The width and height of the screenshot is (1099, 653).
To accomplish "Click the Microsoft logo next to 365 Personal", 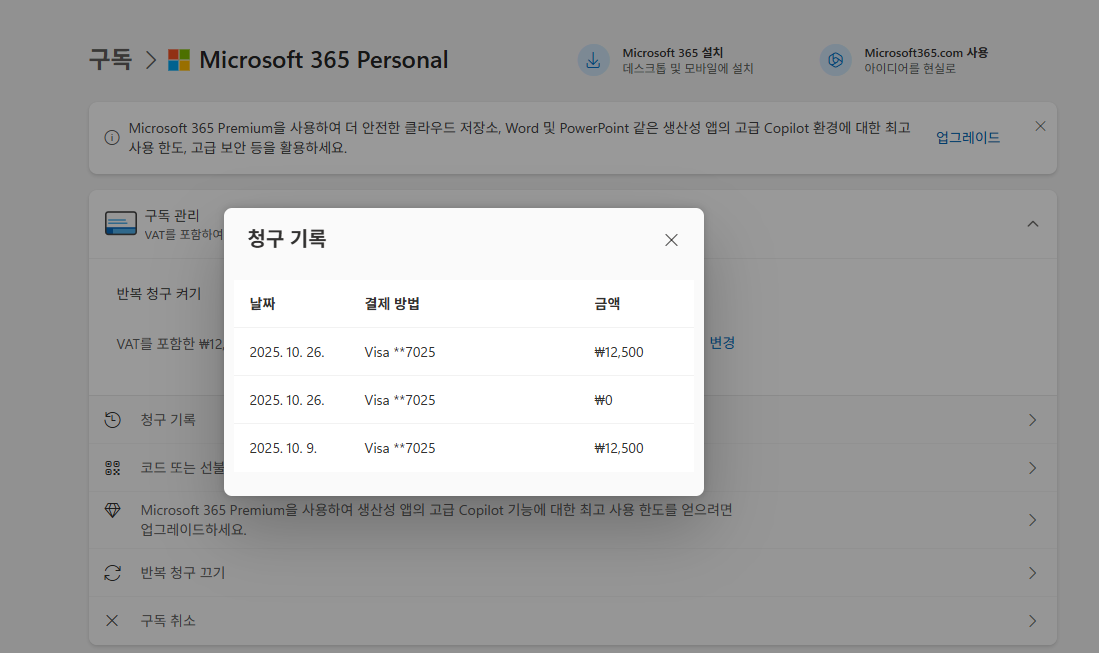I will (179, 60).
